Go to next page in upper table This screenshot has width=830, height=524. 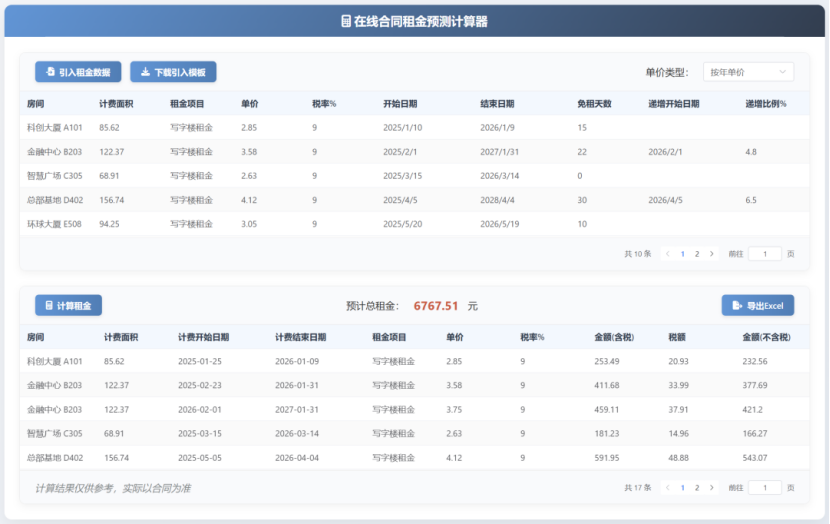coord(712,254)
